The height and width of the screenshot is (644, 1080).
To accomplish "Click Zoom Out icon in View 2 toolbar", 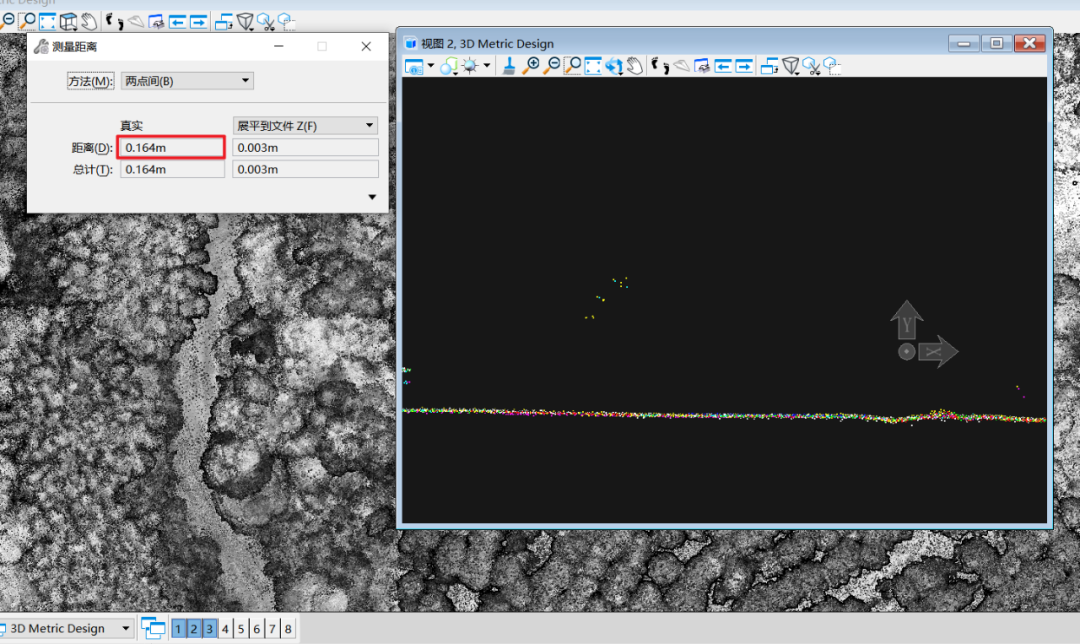I will [x=551, y=66].
